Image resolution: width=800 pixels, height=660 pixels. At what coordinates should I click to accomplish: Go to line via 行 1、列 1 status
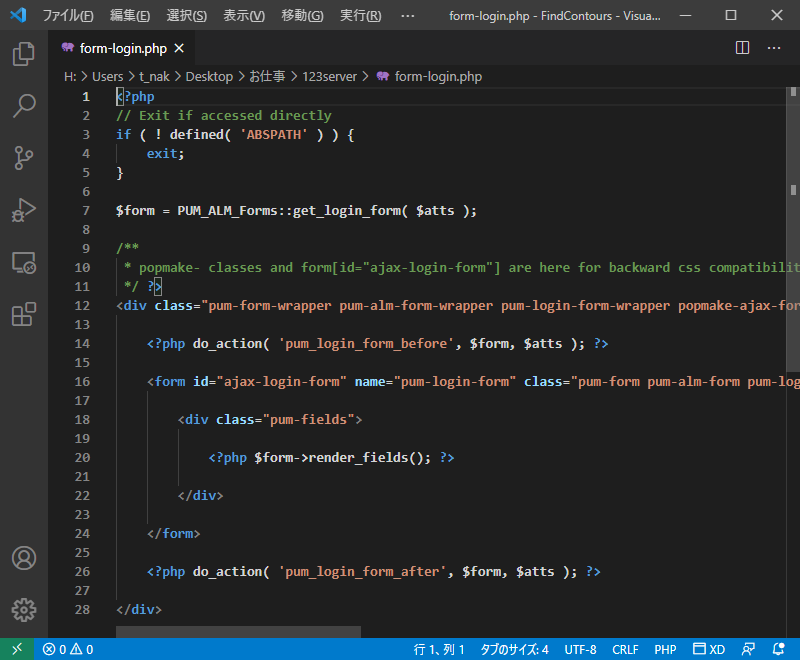[x=439, y=649]
